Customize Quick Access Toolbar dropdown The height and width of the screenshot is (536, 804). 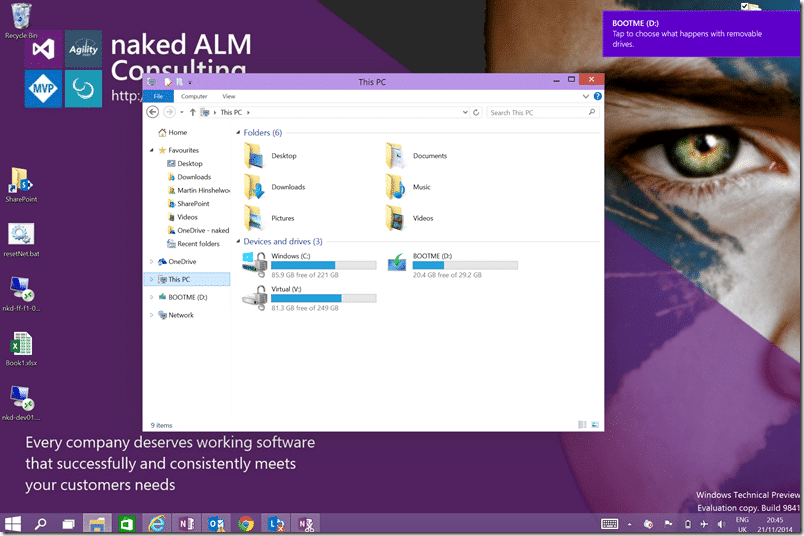190,83
